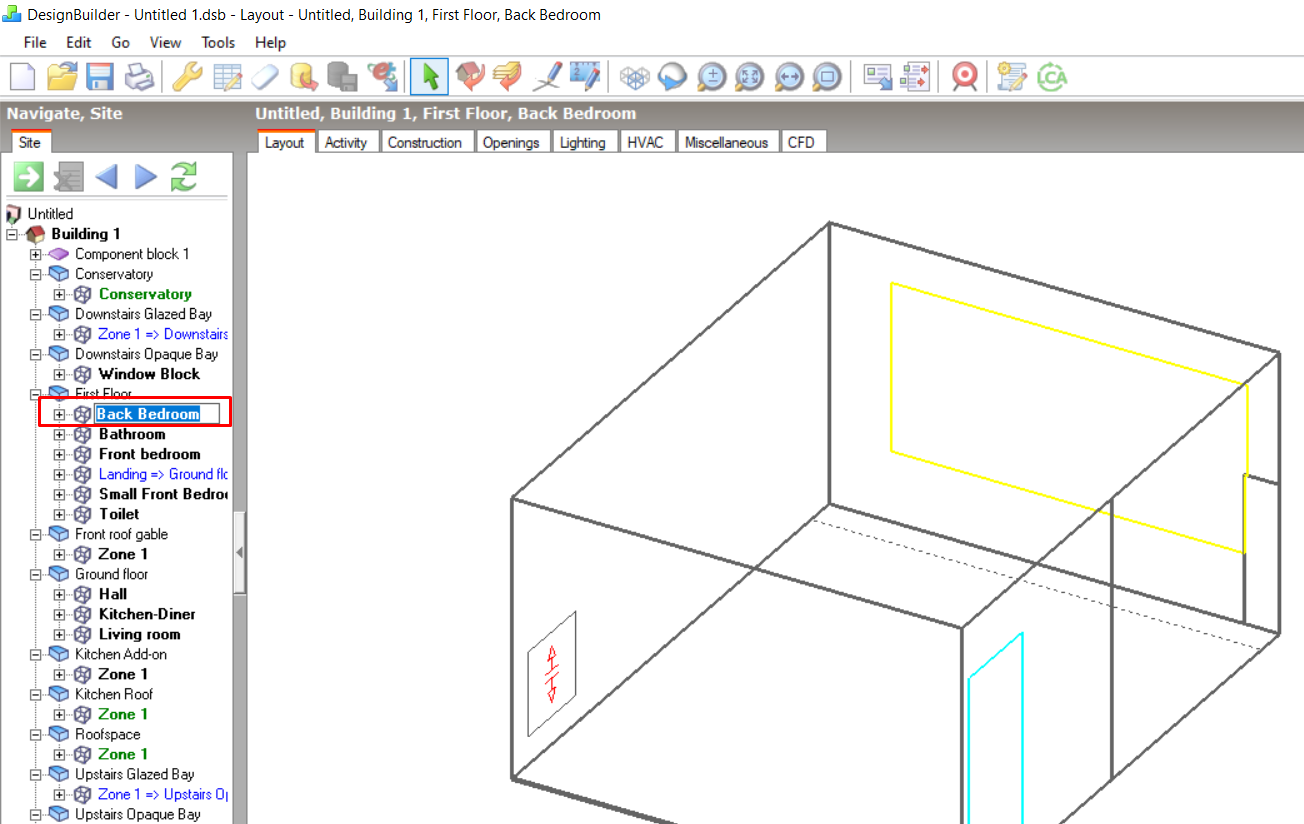Viewport: 1304px width, 824px height.
Task: Click the Zoom window magnifier icon
Action: 827,76
